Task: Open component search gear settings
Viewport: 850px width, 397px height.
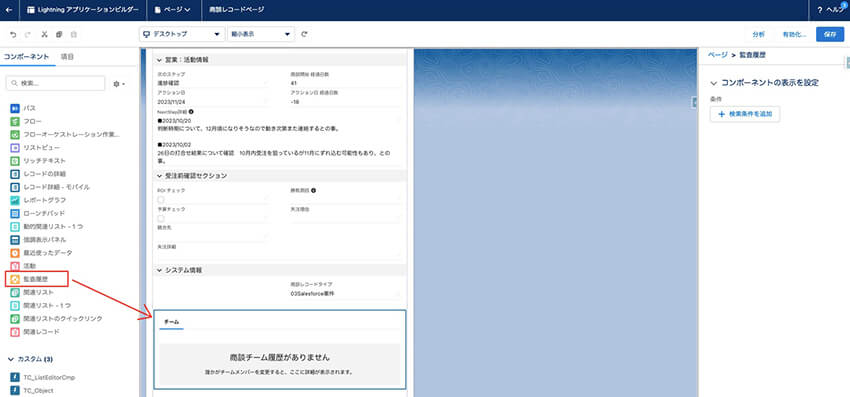Action: (x=119, y=84)
